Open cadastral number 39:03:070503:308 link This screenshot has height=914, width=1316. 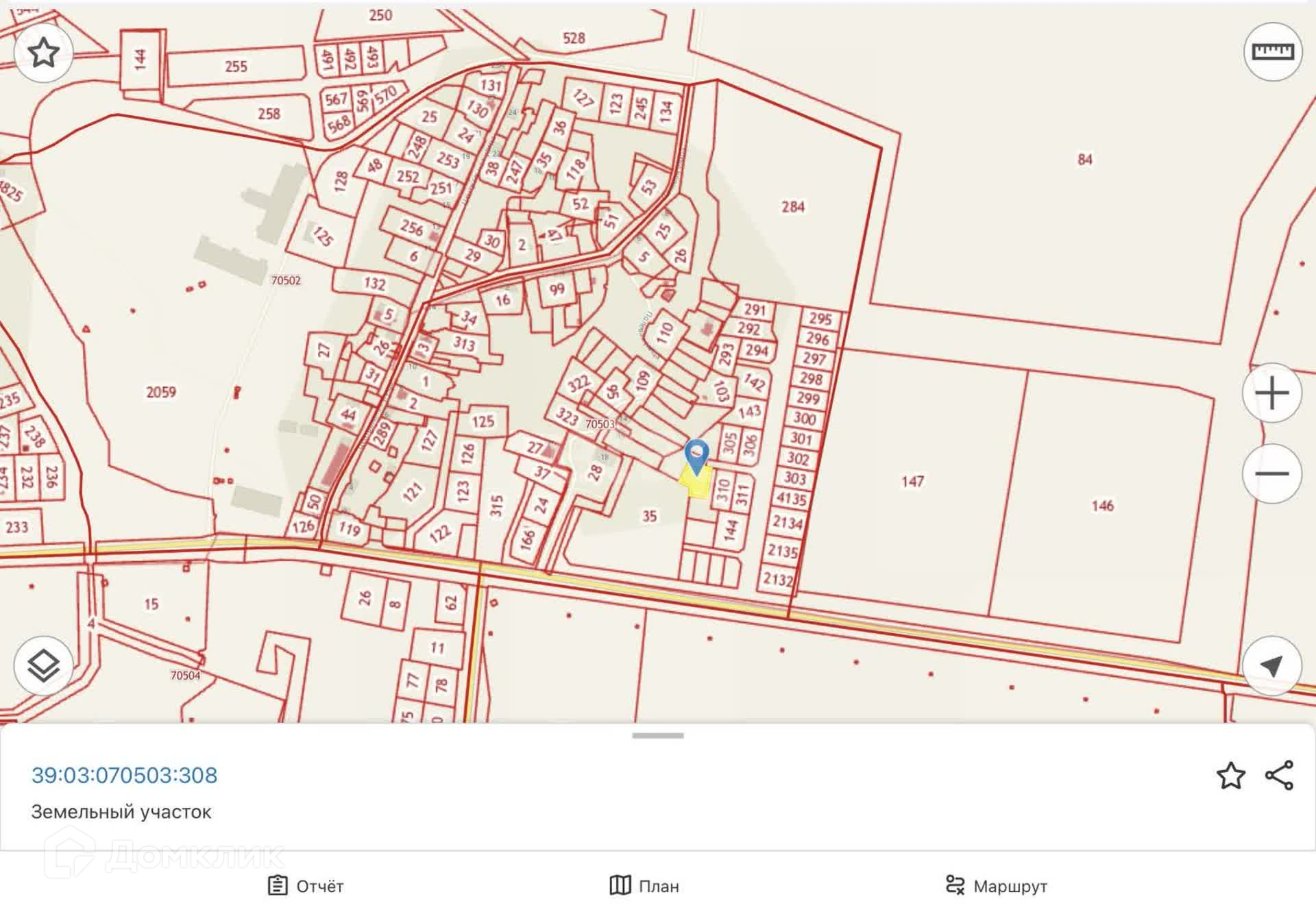(x=124, y=775)
